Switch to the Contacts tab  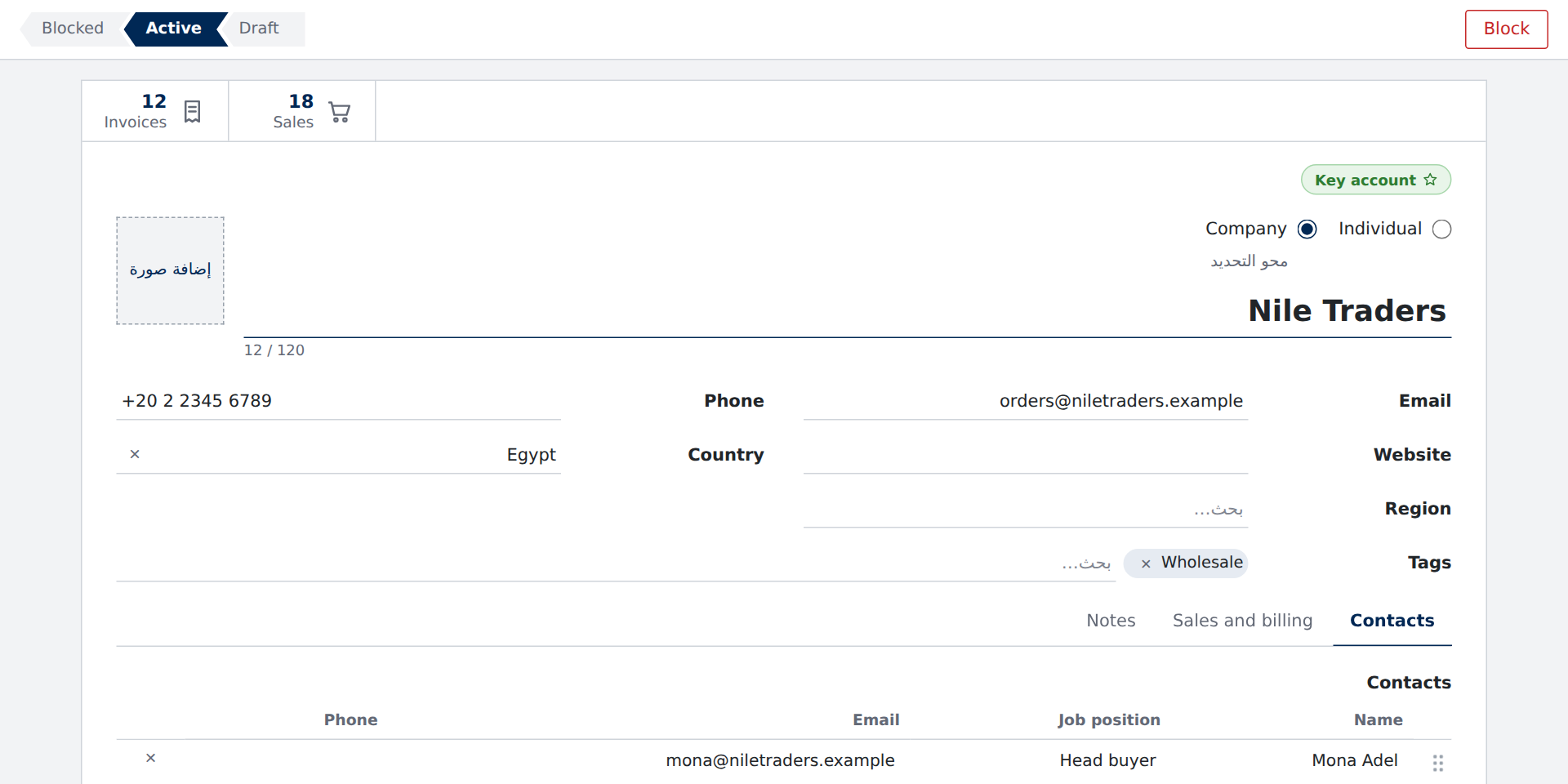coord(1392,621)
